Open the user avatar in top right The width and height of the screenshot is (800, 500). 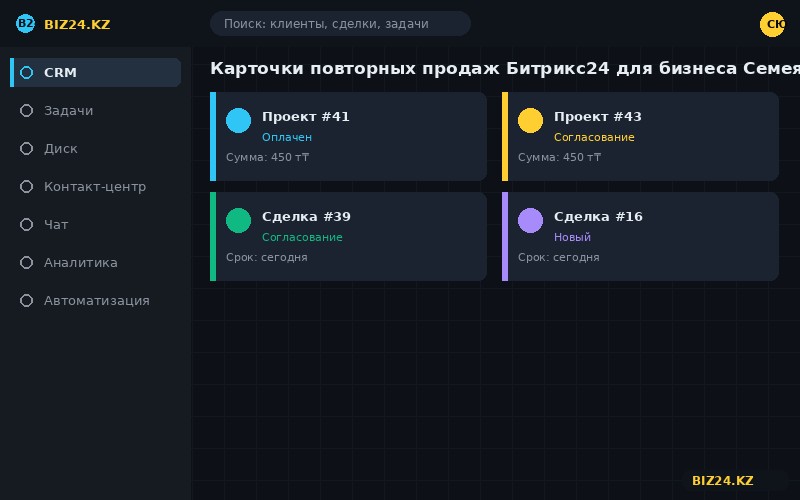pyautogui.click(x=772, y=24)
